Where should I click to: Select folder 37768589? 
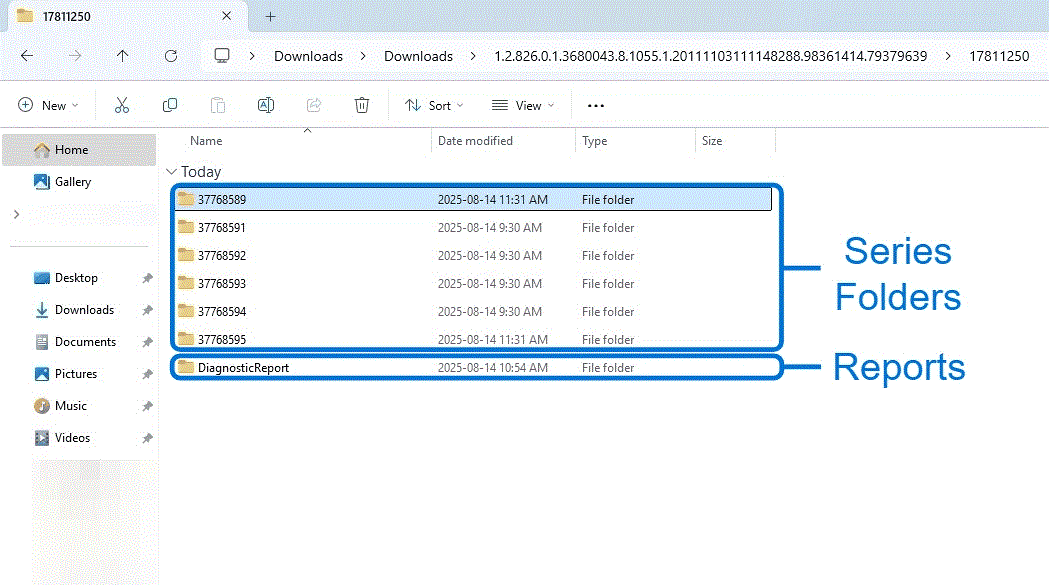click(x=473, y=199)
